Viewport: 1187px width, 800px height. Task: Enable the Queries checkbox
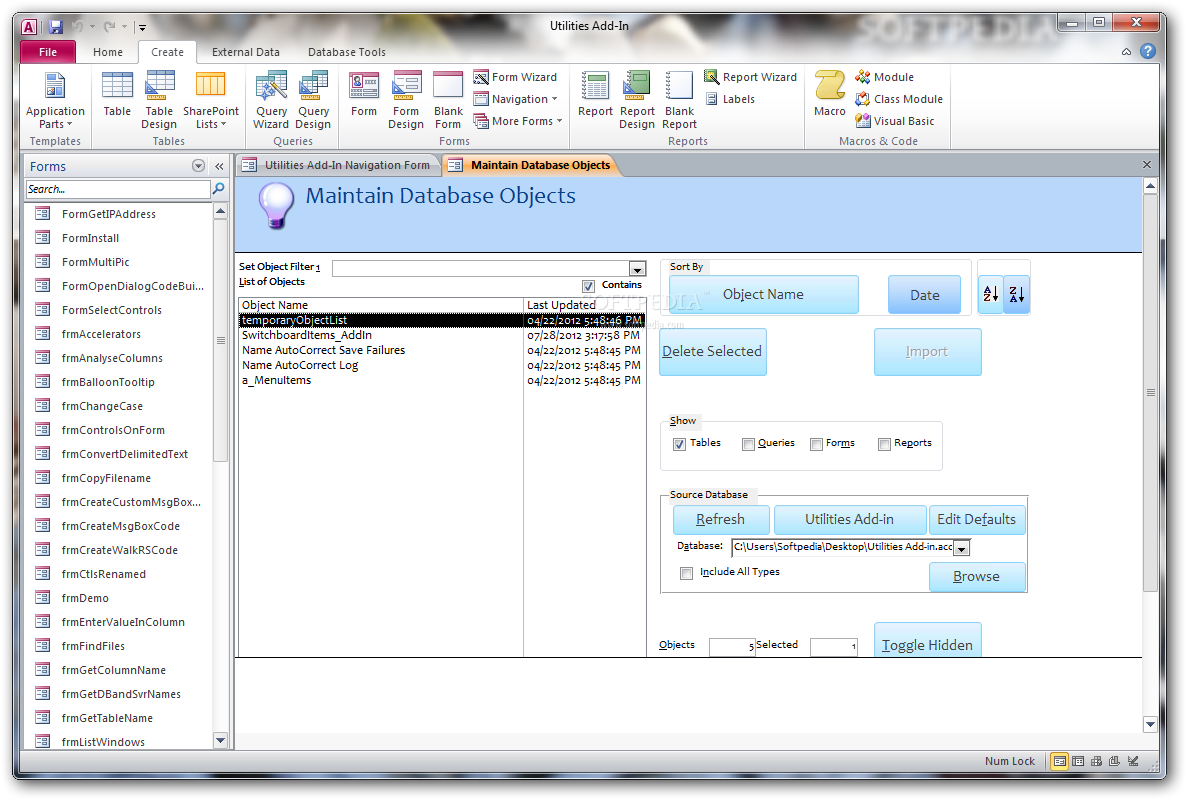point(748,444)
